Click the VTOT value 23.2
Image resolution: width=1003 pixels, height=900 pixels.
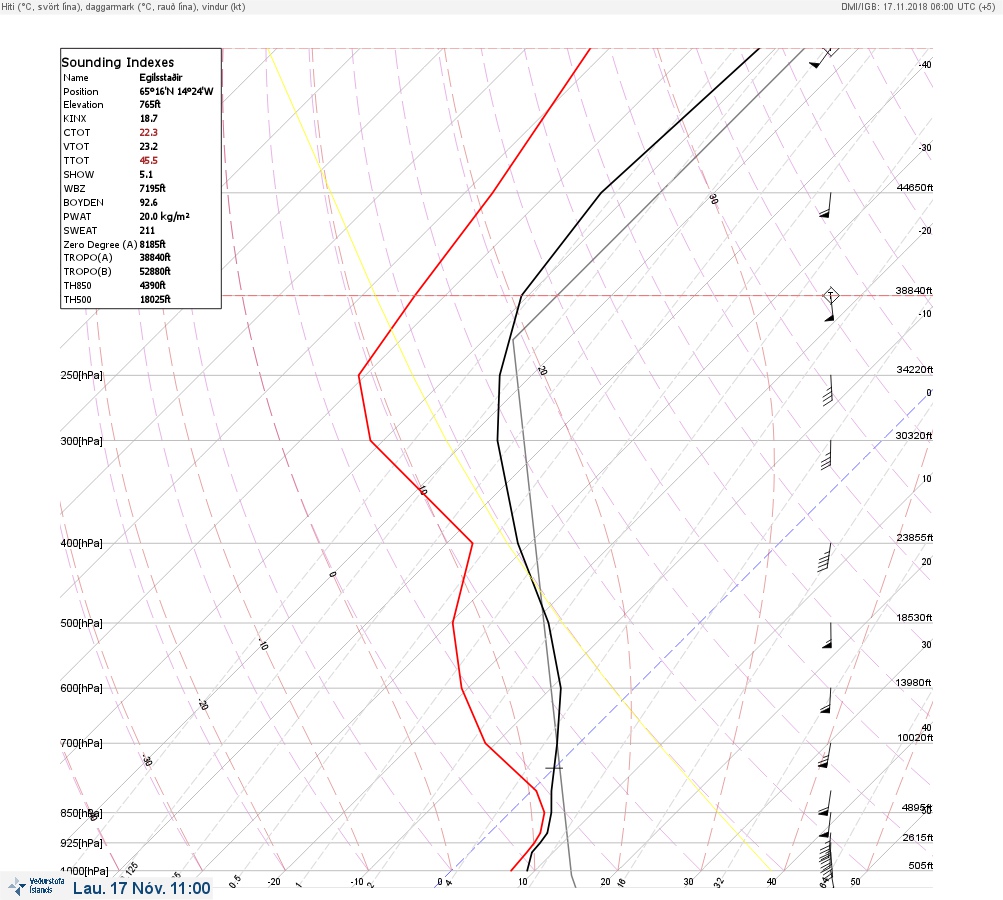pyautogui.click(x=148, y=146)
